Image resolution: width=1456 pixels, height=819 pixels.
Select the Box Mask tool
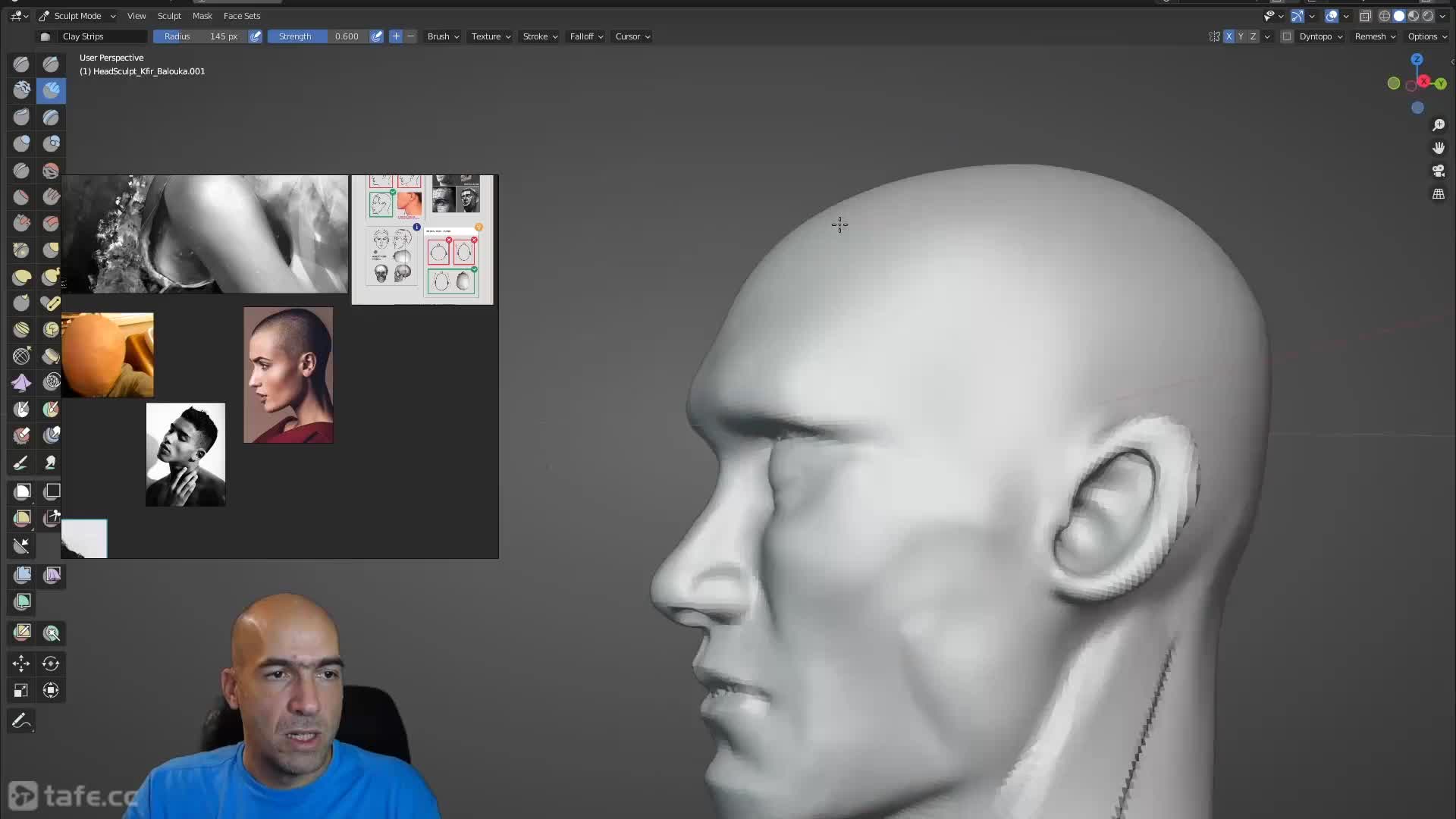pyautogui.click(x=21, y=492)
